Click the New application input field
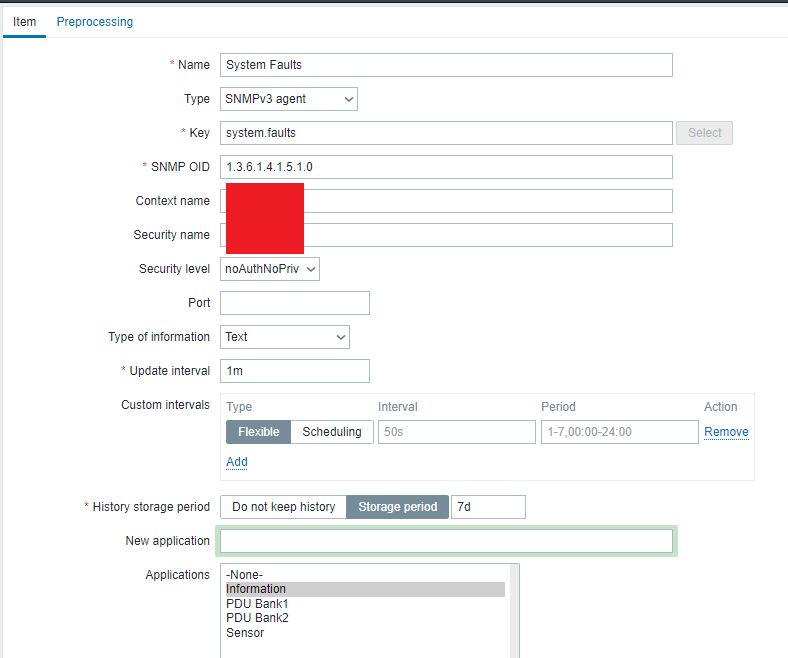Image resolution: width=788 pixels, height=658 pixels. [x=446, y=541]
